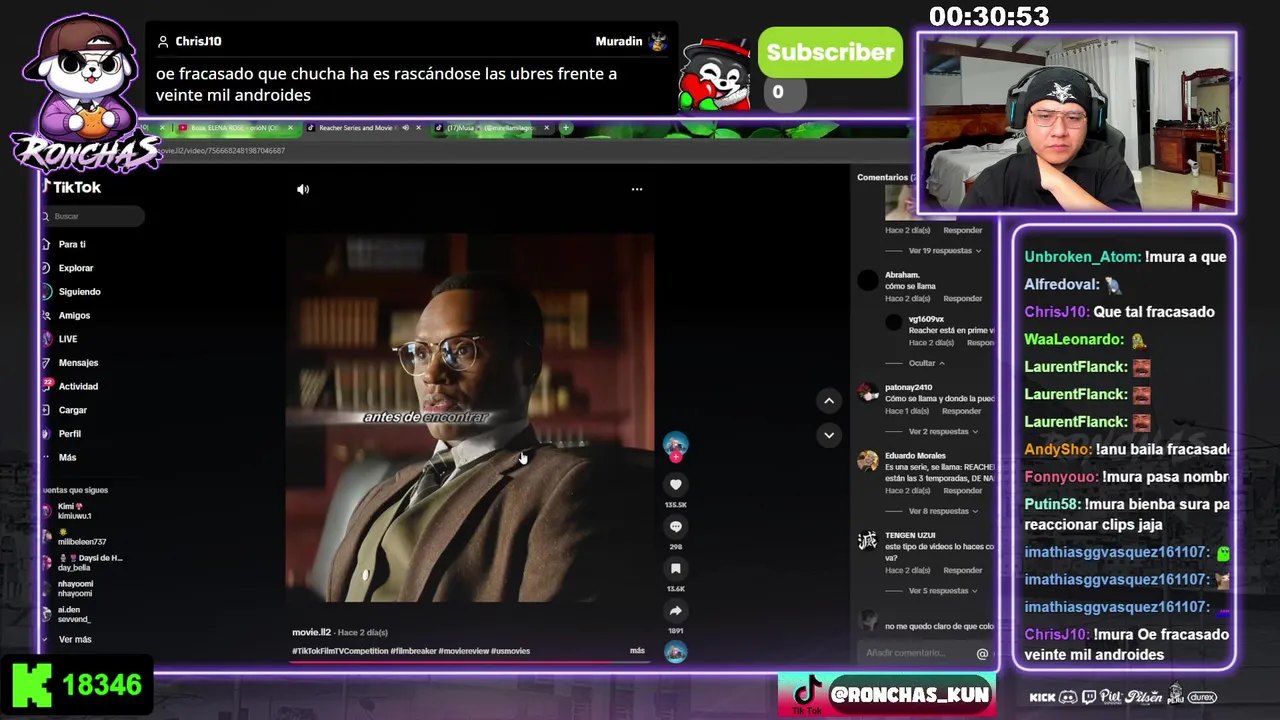The width and height of the screenshot is (1280, 720).
Task: Close the Boza, ELENA ROSE YouTube tab
Action: 290,128
